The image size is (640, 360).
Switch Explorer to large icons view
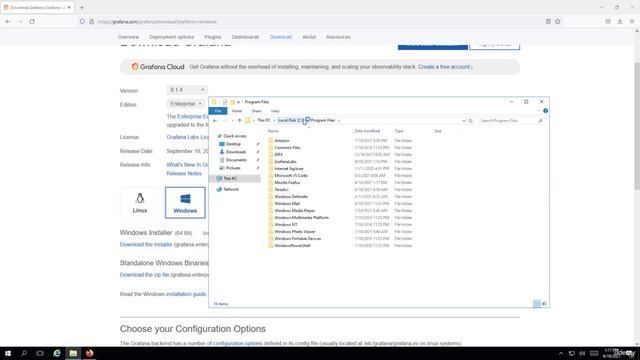tap(544, 304)
